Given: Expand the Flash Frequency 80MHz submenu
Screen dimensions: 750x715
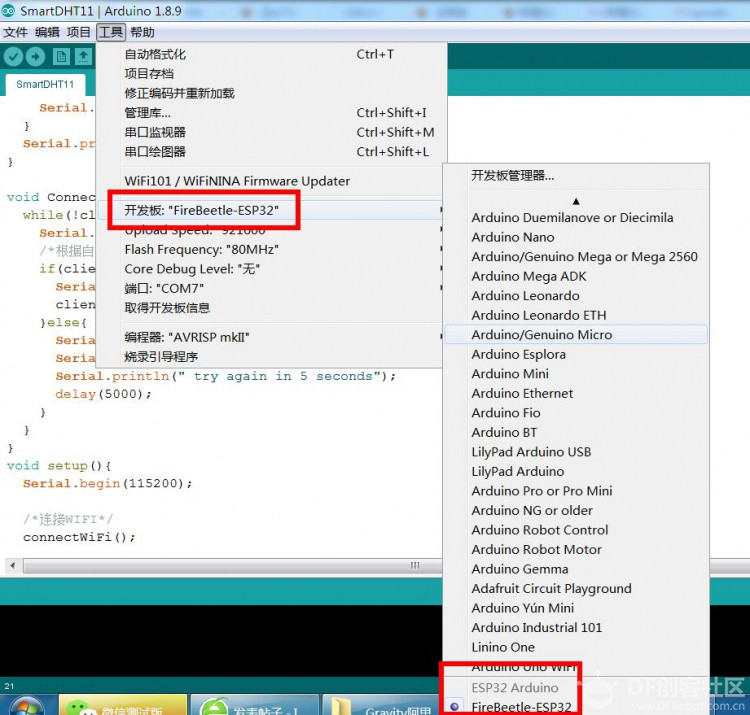Looking at the screenshot, I should click(x=272, y=250).
